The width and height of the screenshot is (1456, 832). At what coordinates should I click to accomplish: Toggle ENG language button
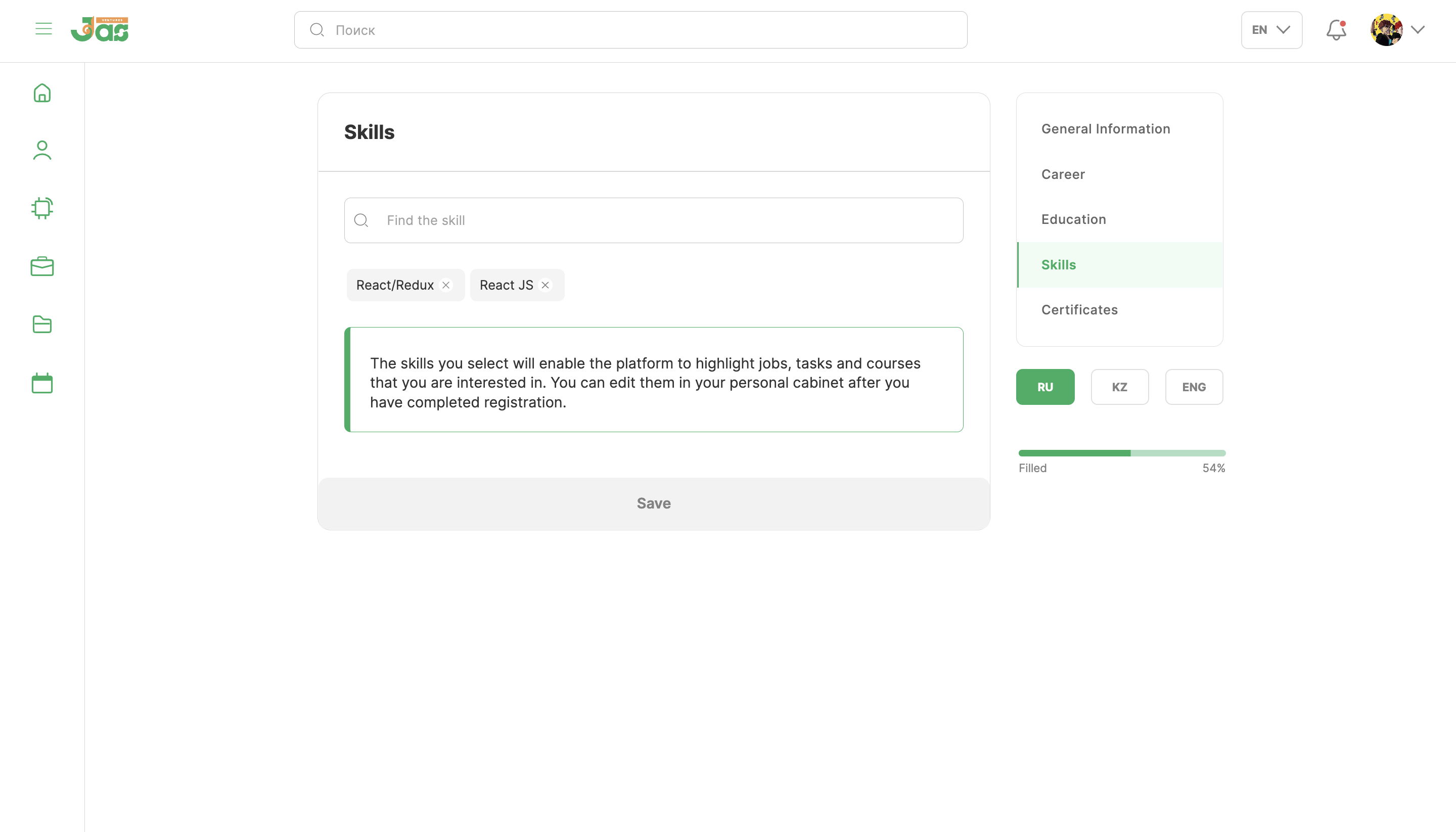click(1194, 386)
